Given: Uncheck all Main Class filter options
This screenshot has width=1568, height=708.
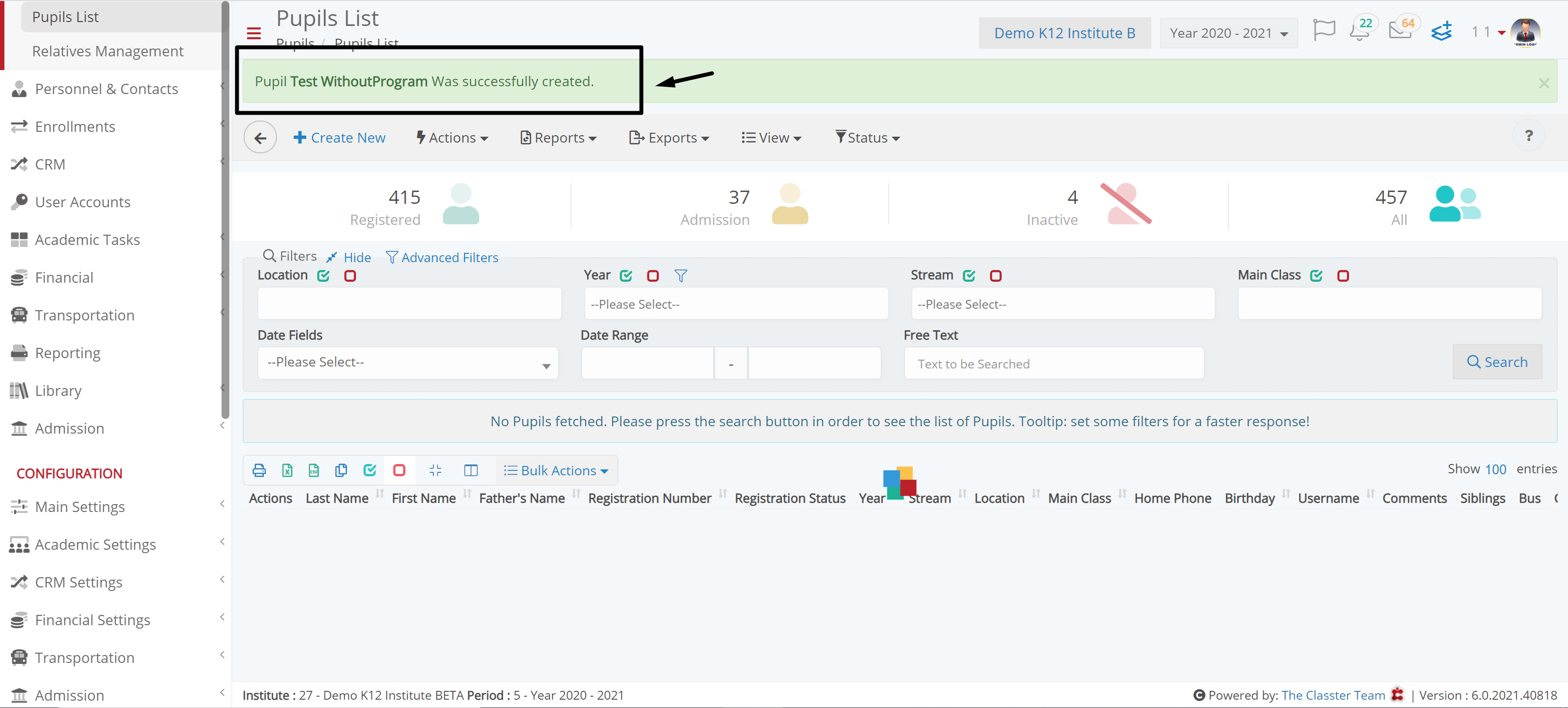Looking at the screenshot, I should click(1343, 275).
